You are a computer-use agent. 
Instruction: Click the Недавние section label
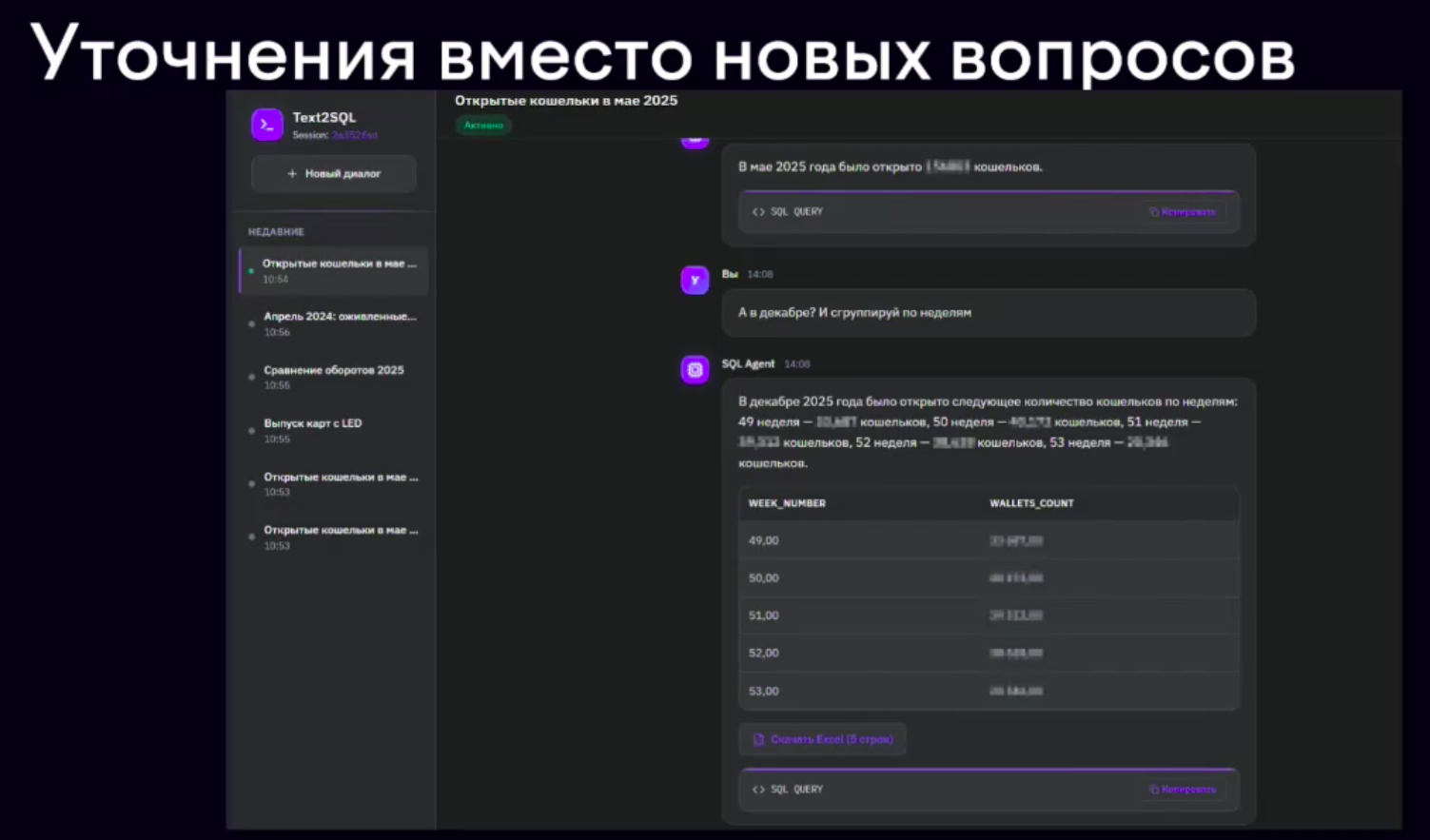[276, 232]
